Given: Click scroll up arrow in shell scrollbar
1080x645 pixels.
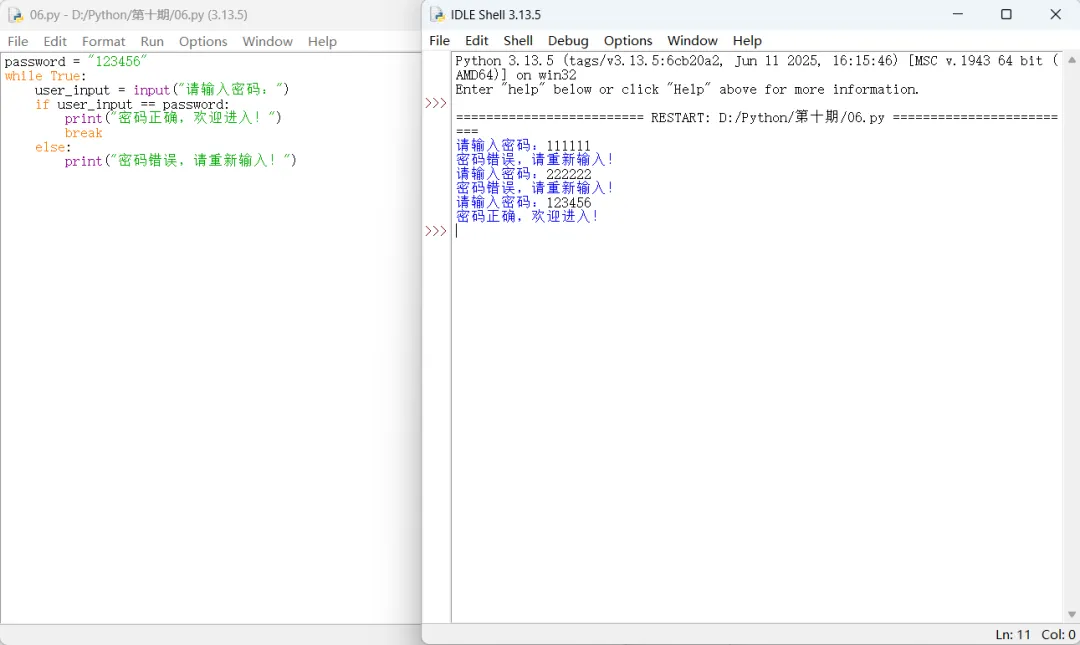Looking at the screenshot, I should pos(1072,60).
